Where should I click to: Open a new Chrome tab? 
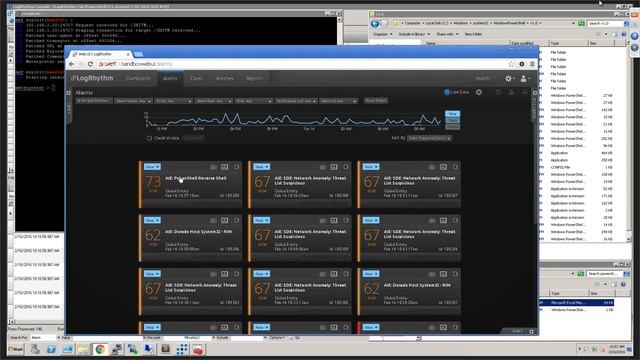(x=138, y=54)
